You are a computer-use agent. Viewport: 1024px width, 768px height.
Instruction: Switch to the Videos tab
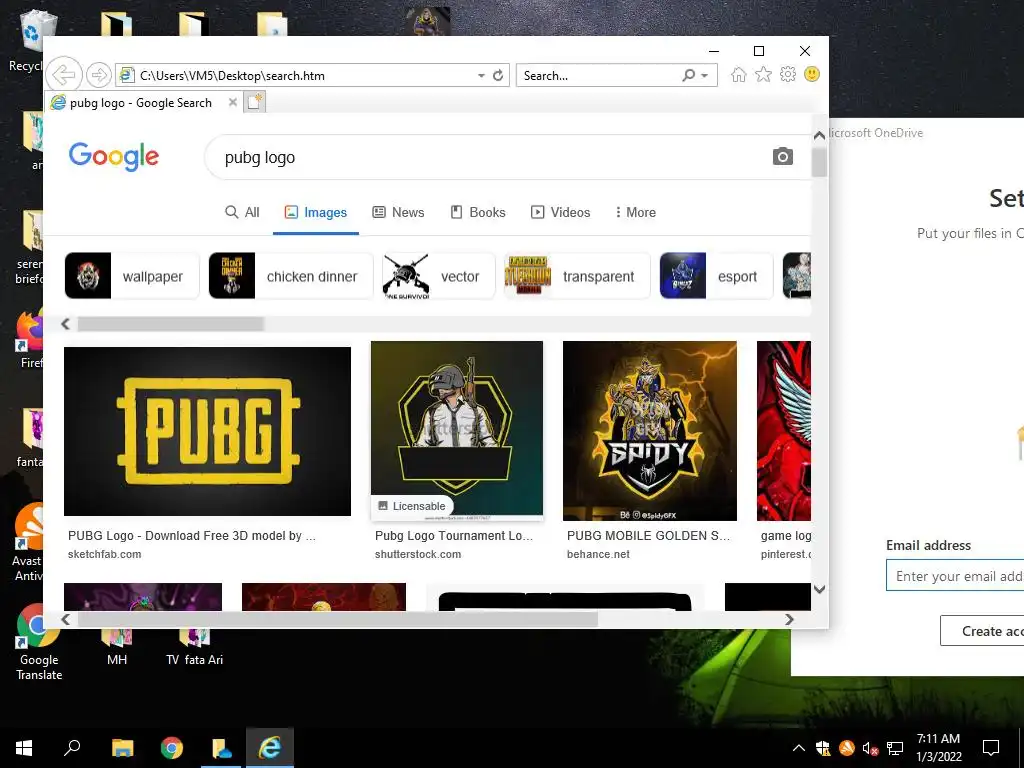point(560,212)
